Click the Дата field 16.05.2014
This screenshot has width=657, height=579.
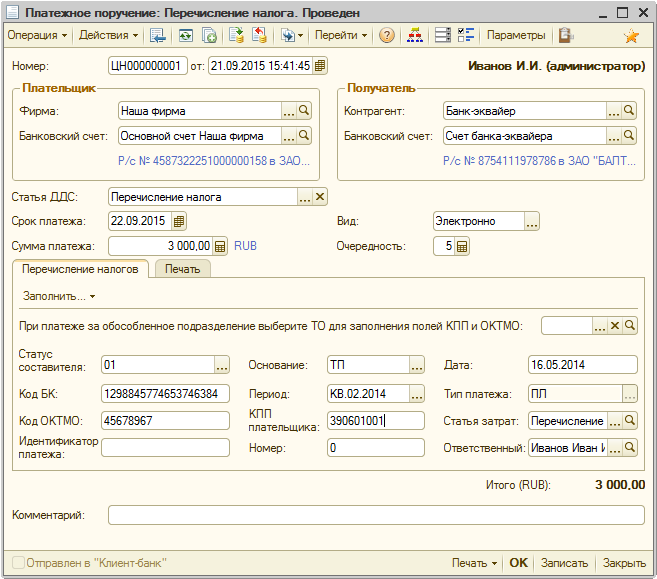(x=582, y=365)
